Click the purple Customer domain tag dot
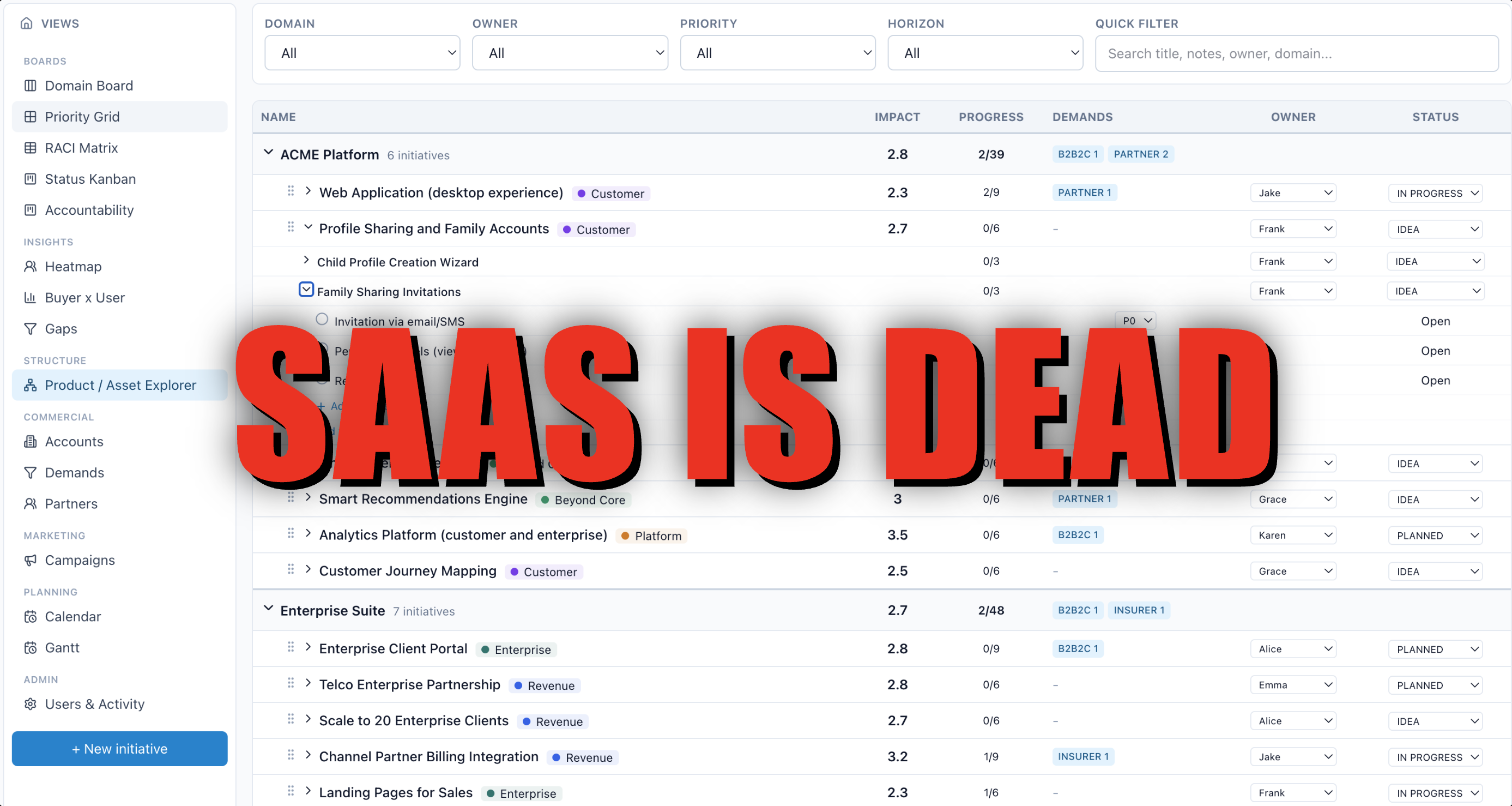 pyautogui.click(x=581, y=194)
